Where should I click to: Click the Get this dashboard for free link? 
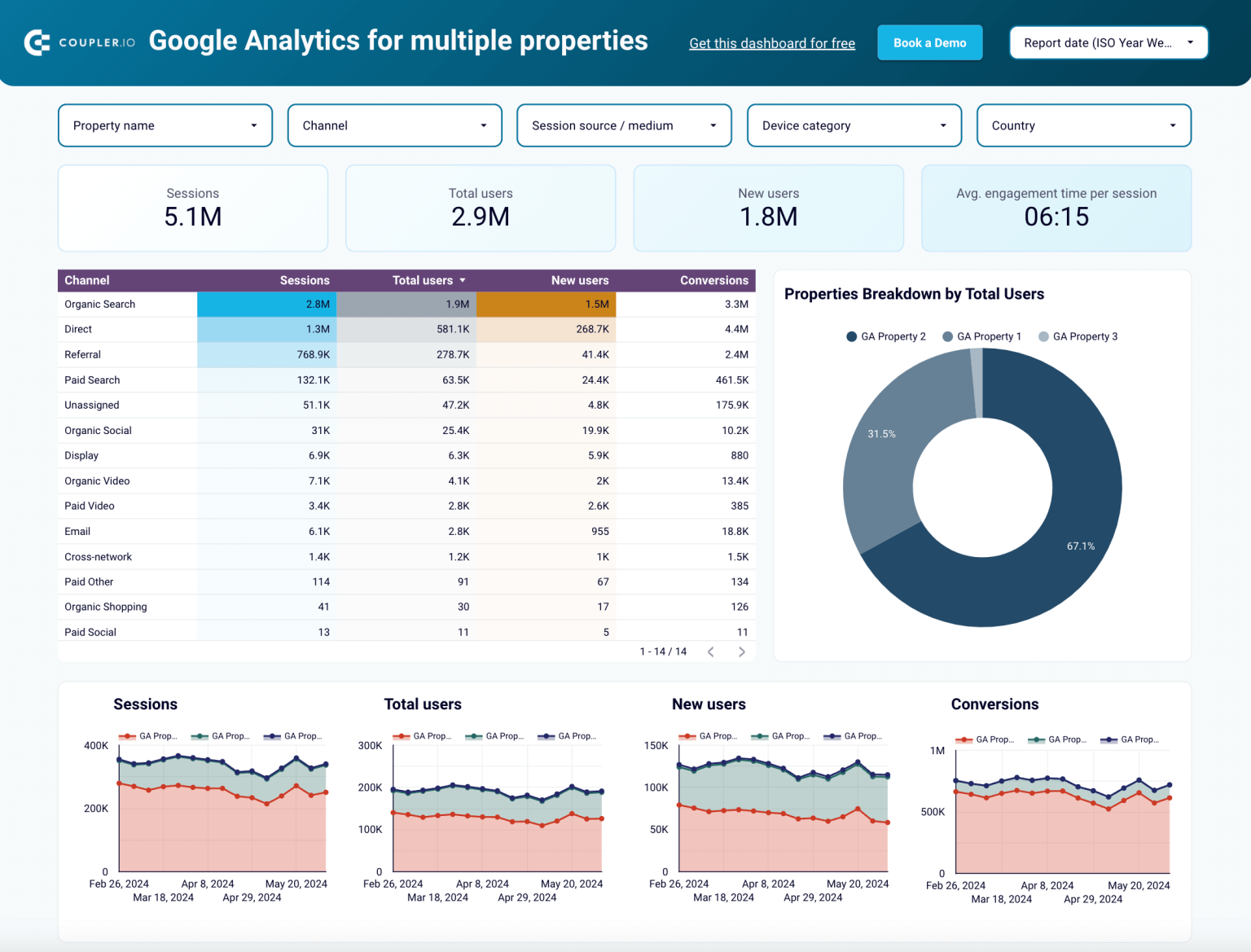coord(771,43)
